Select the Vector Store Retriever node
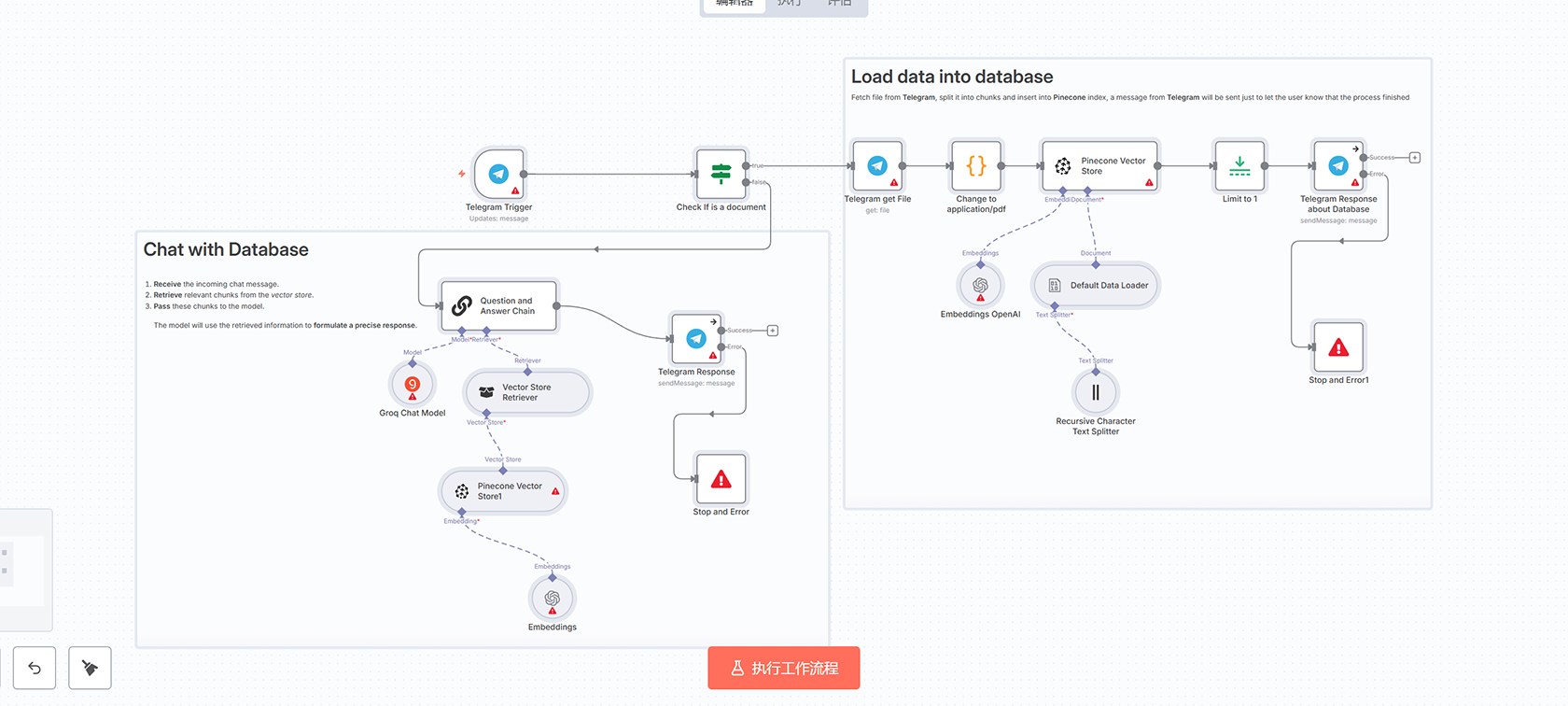 pos(527,392)
